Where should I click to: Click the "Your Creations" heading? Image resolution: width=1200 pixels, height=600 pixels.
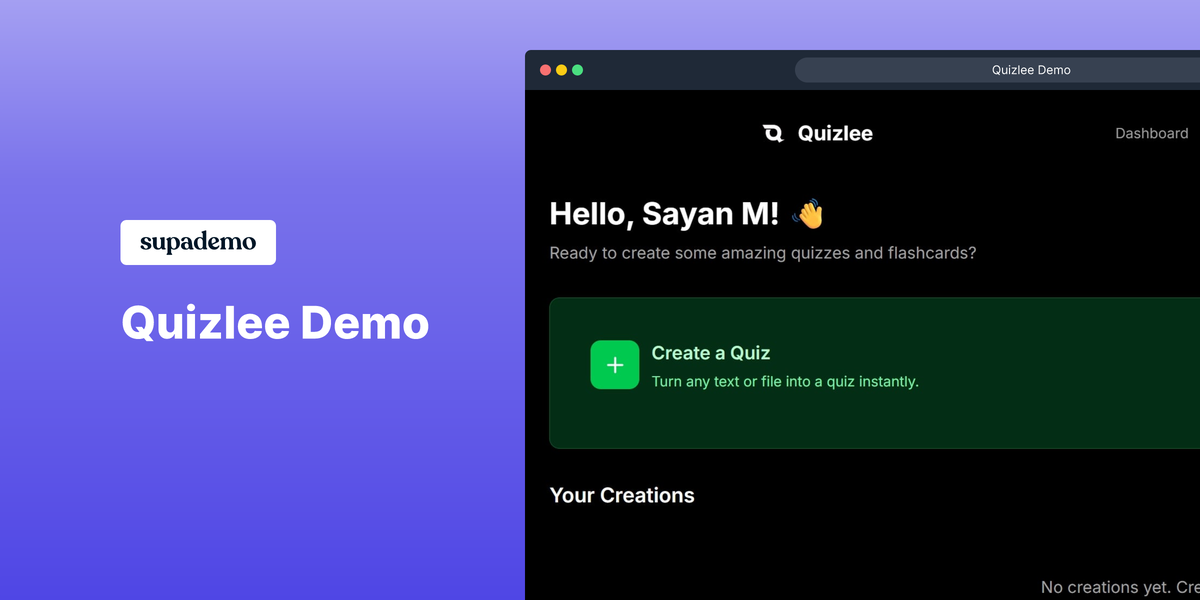[x=622, y=495]
